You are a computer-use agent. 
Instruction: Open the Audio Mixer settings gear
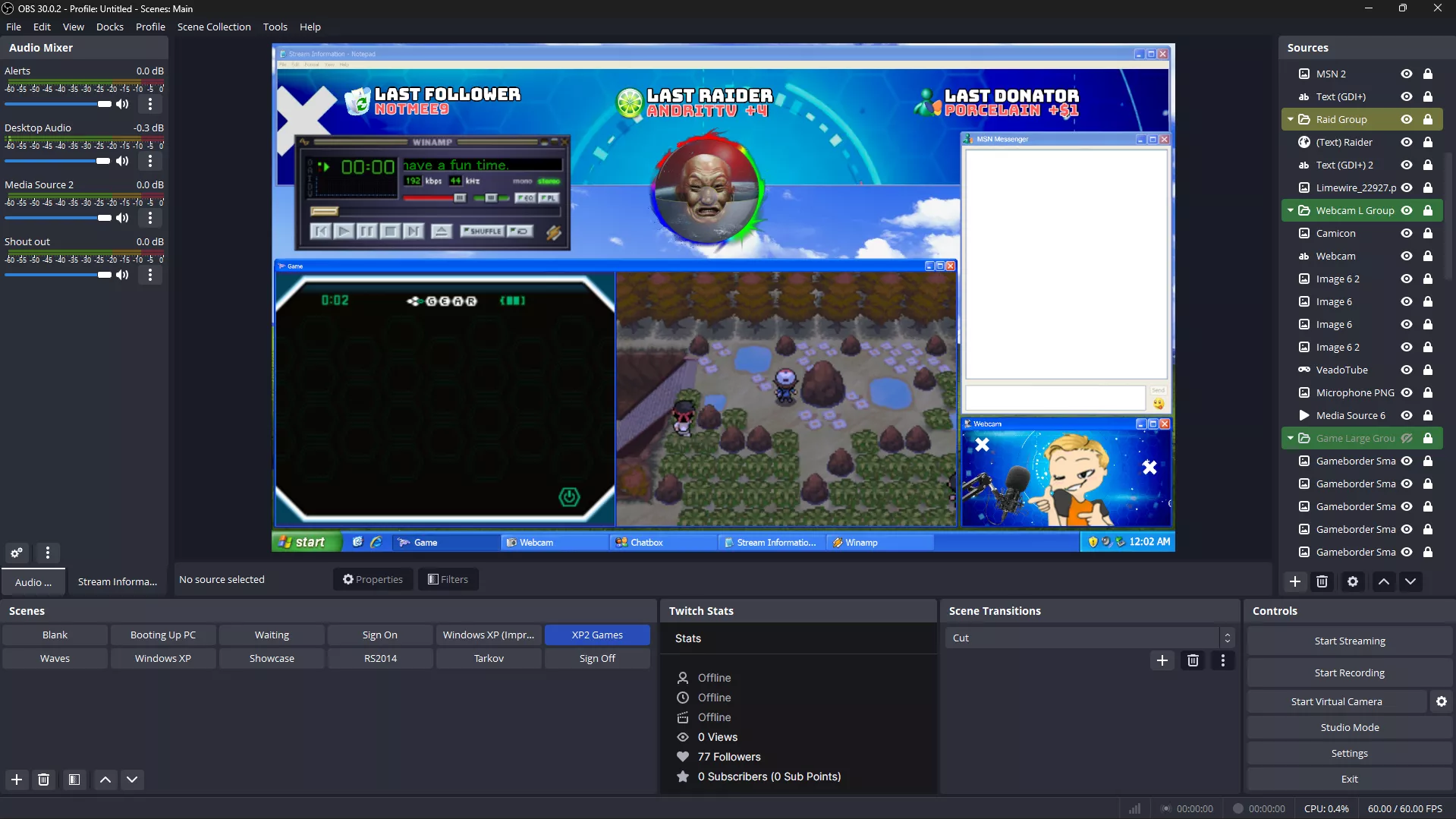(17, 553)
